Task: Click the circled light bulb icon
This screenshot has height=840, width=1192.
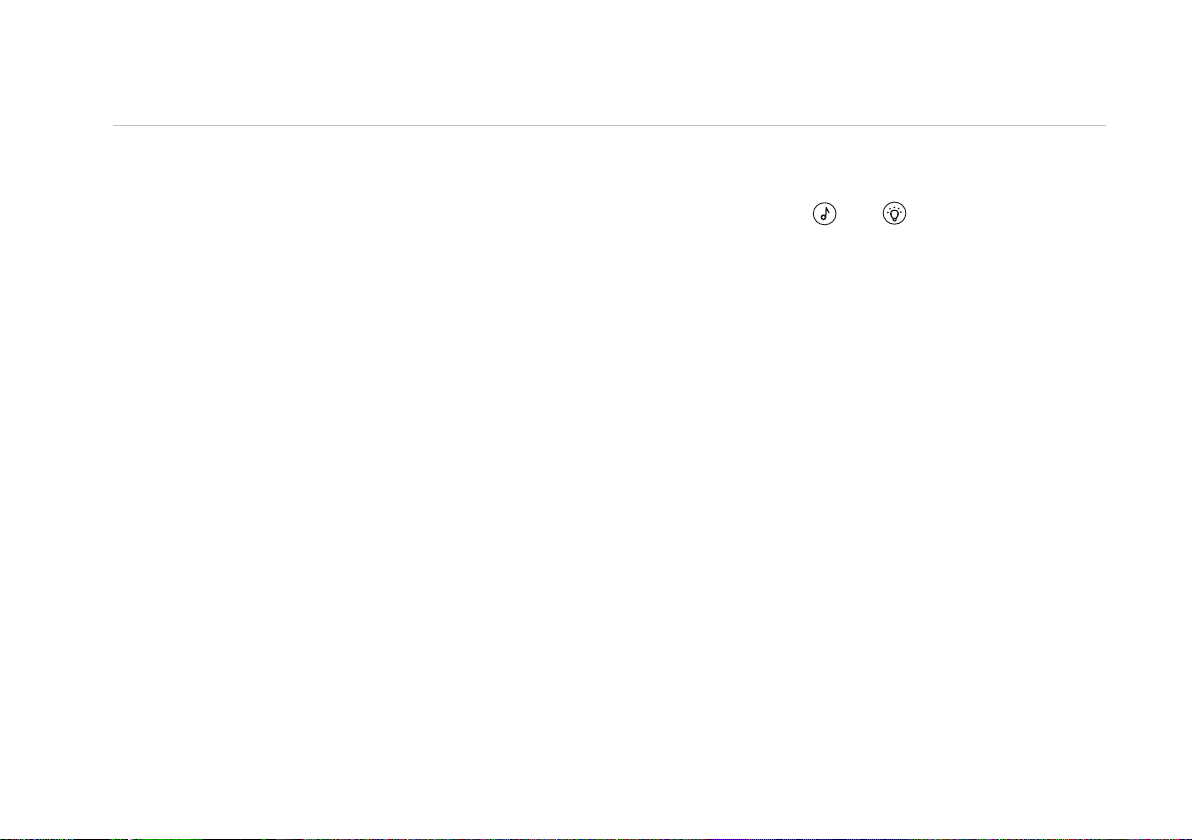Action: tap(895, 214)
